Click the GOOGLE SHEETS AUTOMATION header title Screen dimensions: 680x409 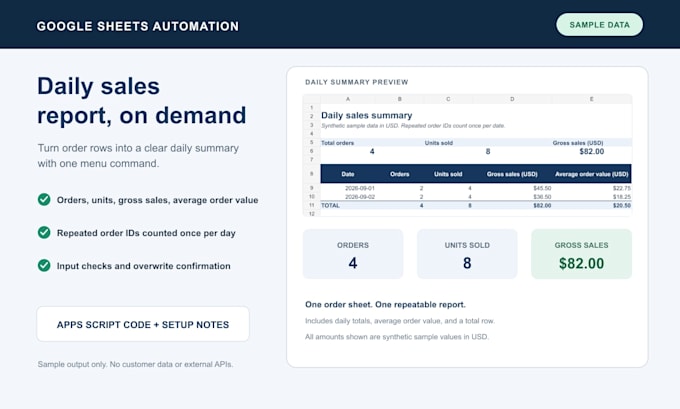coord(137,26)
